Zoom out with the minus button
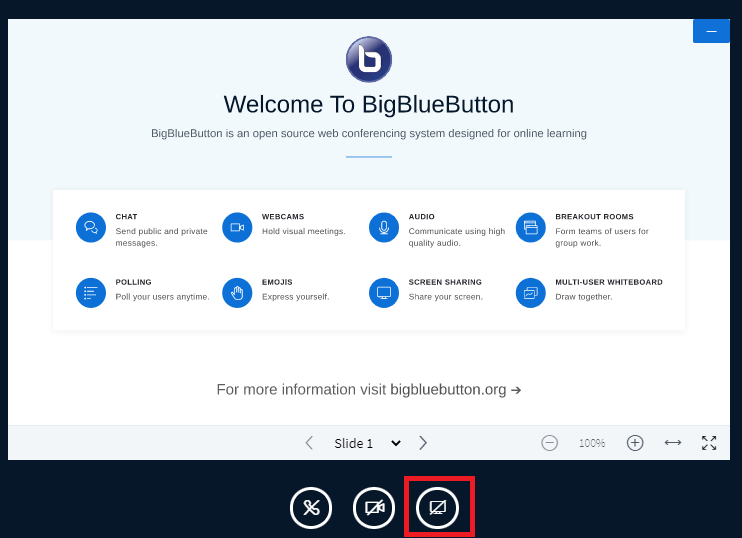 (x=549, y=443)
